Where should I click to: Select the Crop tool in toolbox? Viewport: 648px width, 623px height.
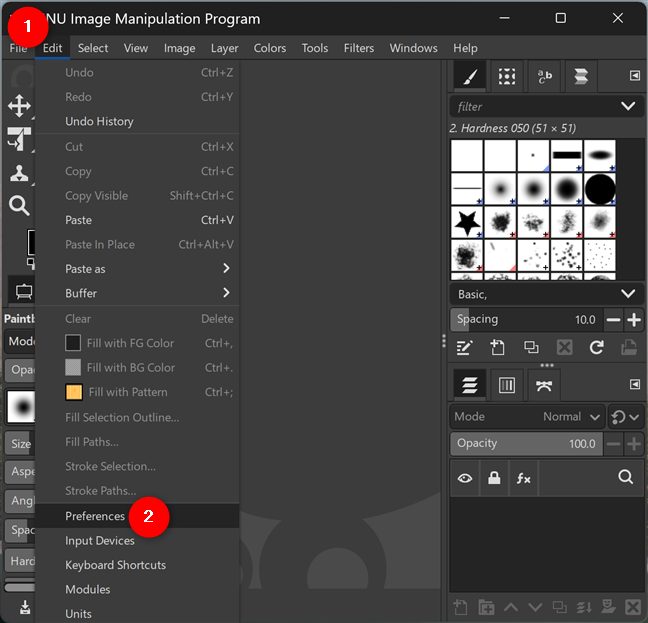19,139
